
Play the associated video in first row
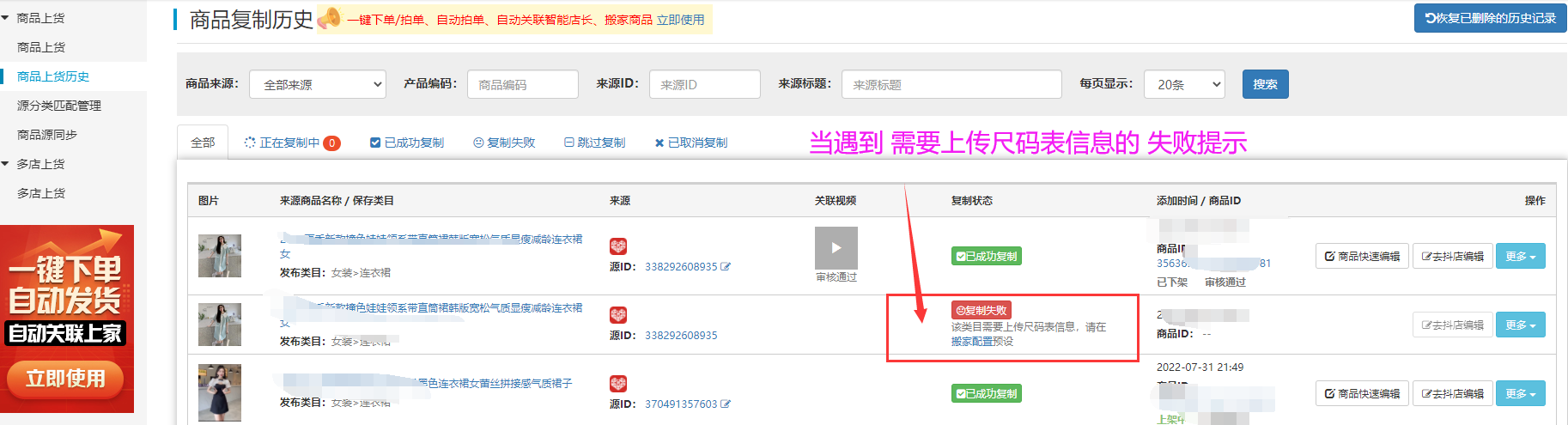836,248
